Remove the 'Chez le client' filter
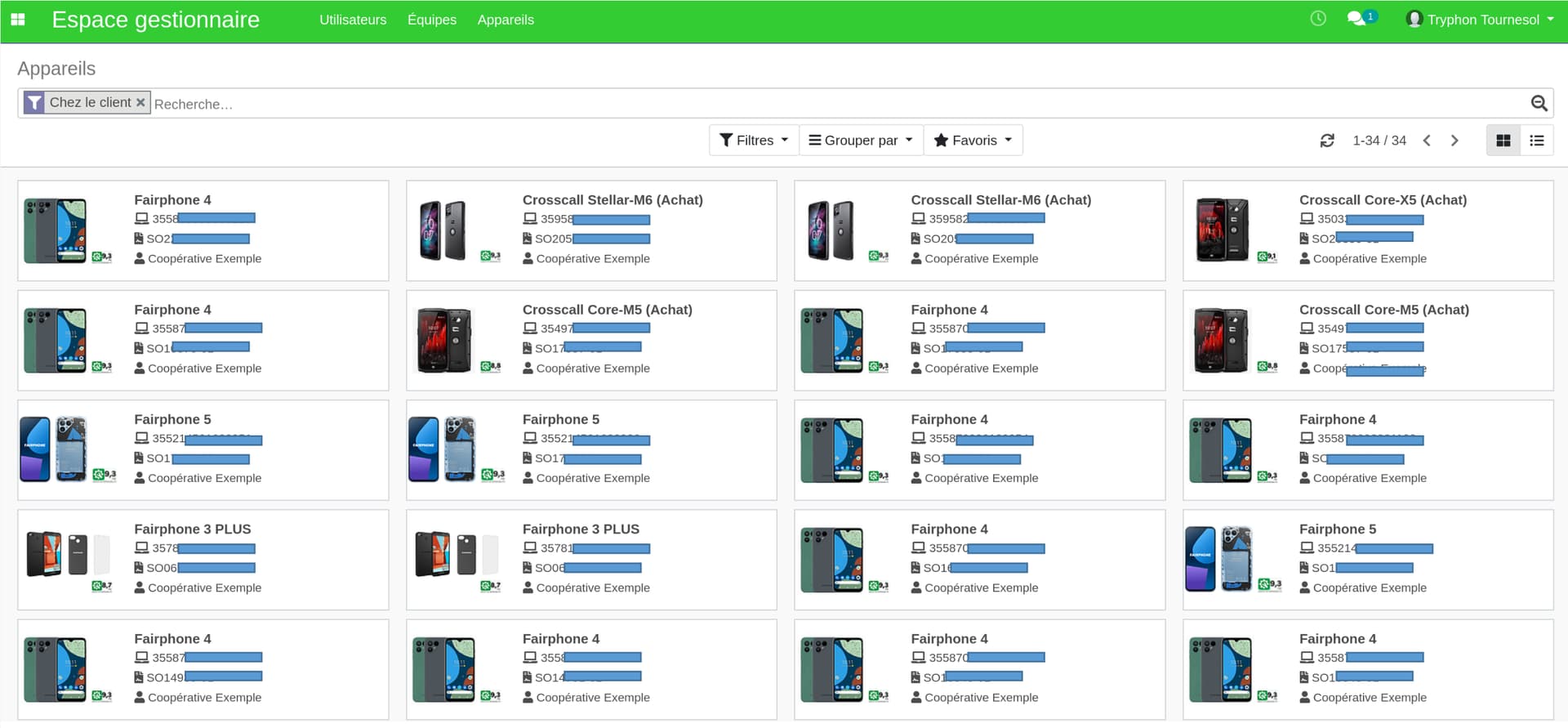This screenshot has height=728, width=1568. (x=140, y=102)
